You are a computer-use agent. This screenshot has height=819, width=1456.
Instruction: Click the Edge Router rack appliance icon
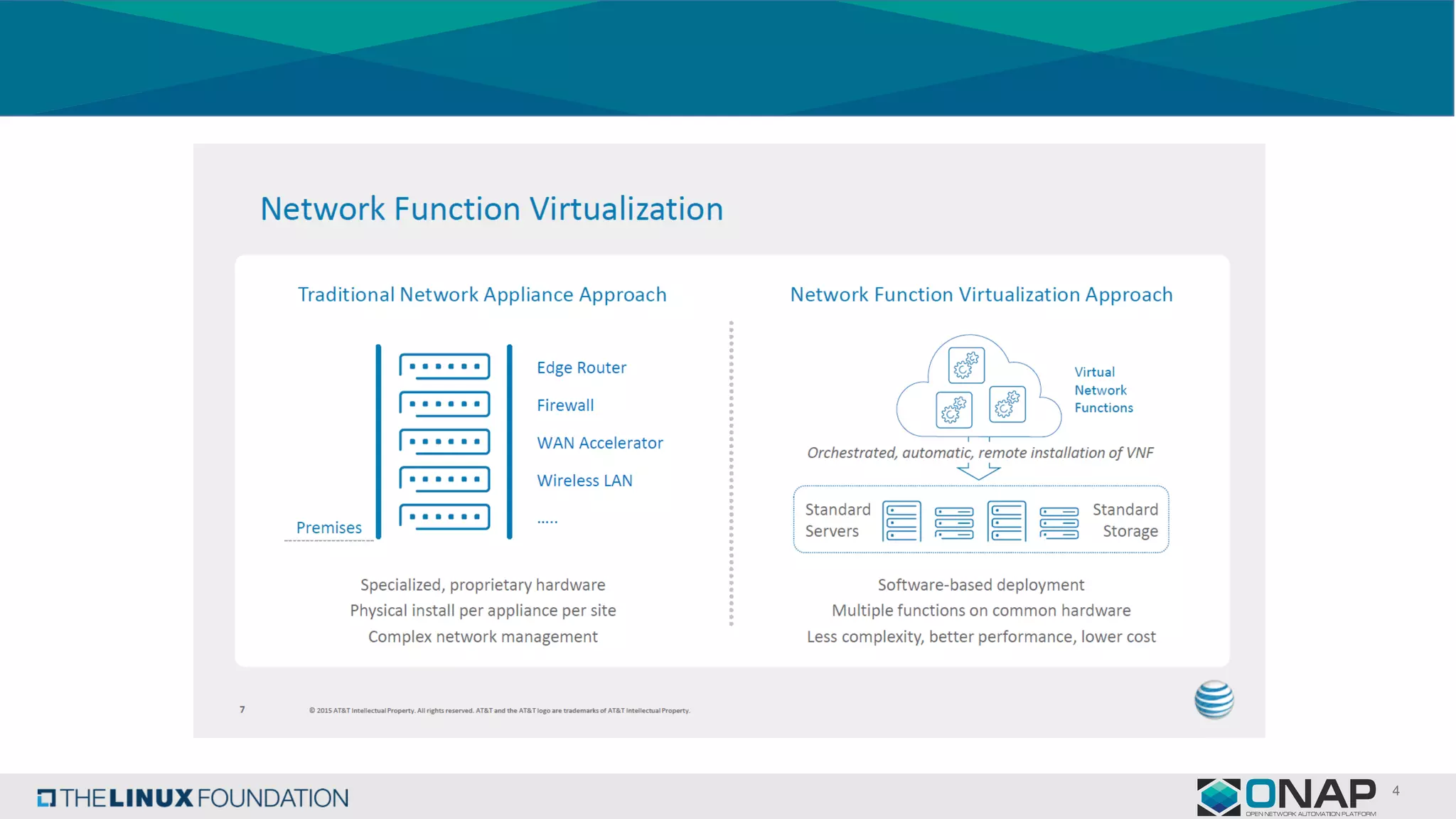(444, 367)
